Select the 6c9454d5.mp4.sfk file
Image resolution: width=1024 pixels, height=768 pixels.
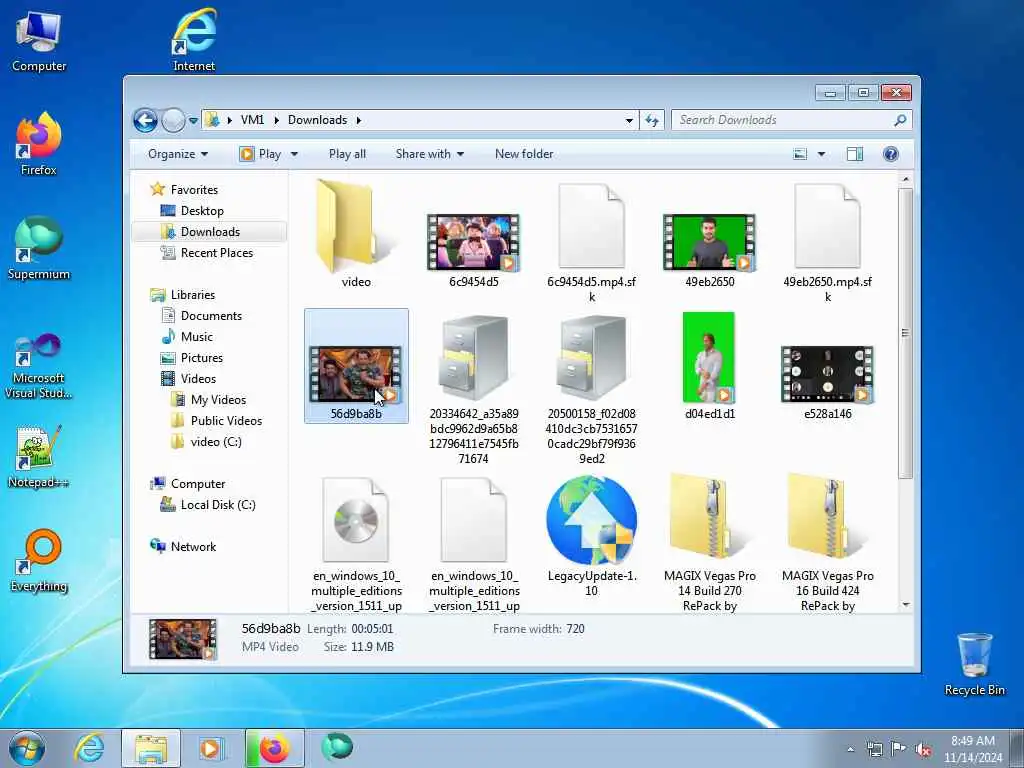click(x=592, y=243)
